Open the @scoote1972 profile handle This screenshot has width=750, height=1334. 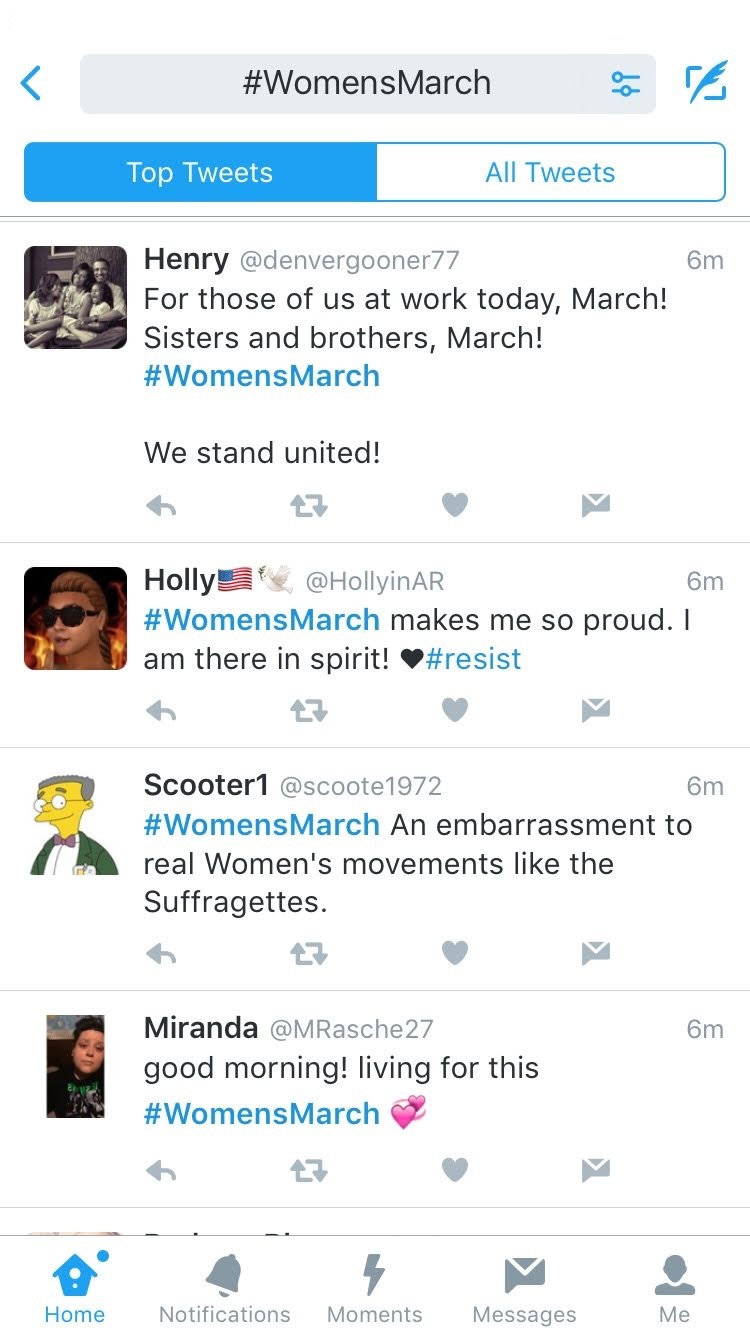coord(360,786)
